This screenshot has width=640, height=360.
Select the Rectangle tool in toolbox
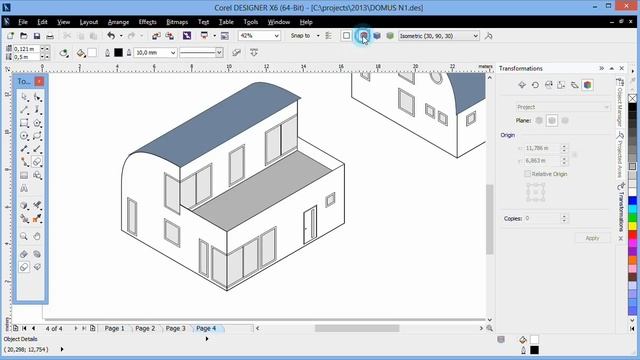[x=24, y=123]
